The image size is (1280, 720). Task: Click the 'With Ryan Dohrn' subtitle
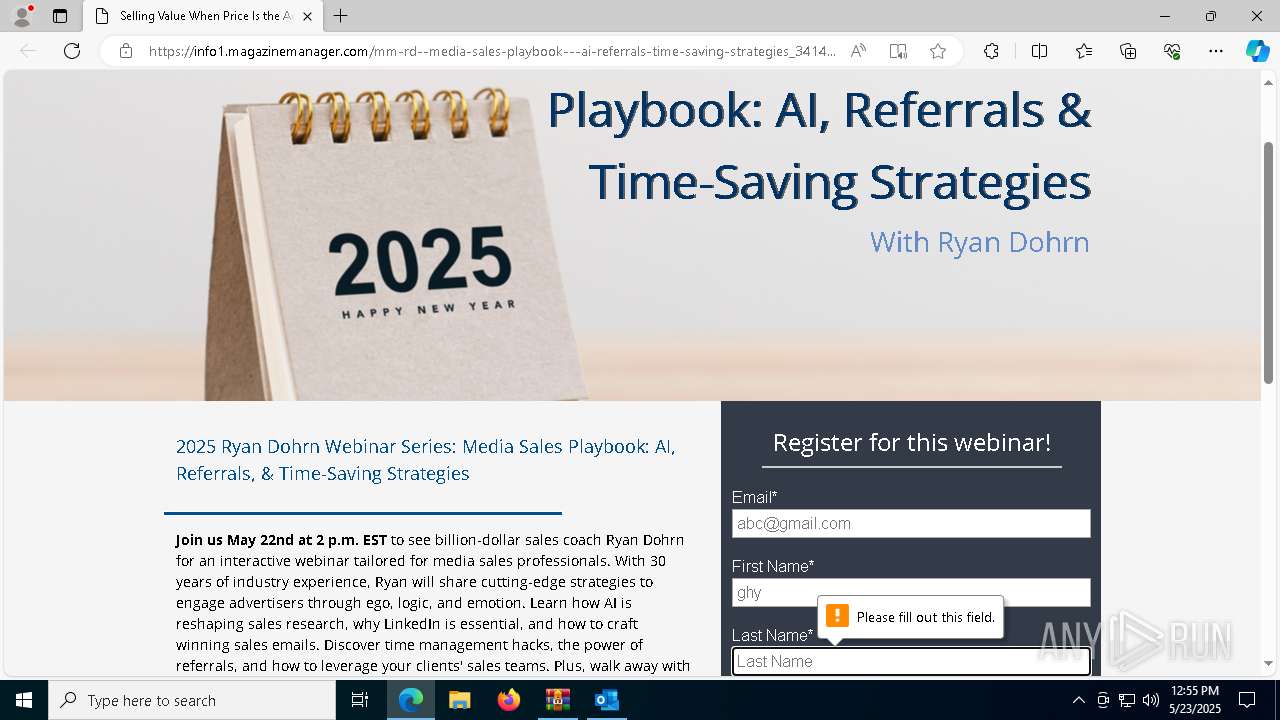[x=979, y=242]
